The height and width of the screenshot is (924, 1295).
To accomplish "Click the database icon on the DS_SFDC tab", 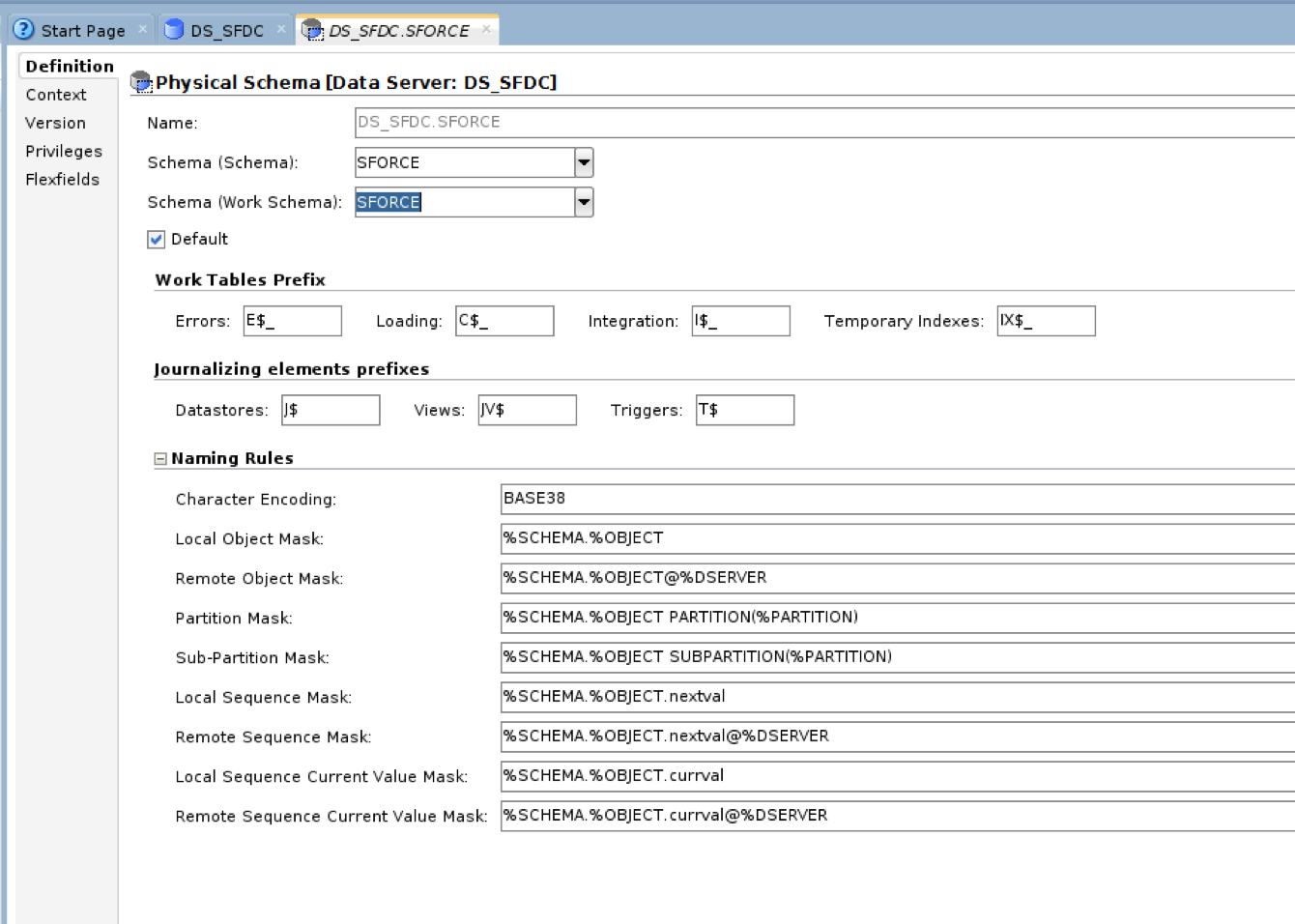I will (x=174, y=29).
